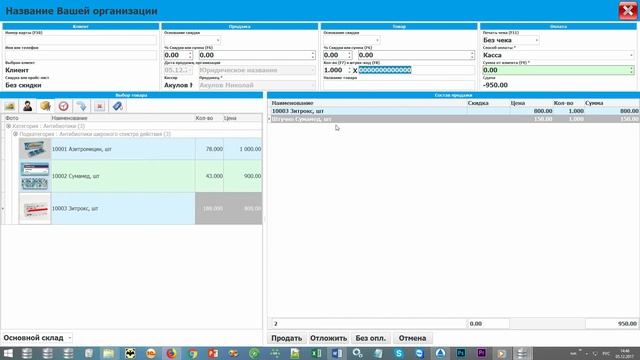The width and height of the screenshot is (640, 360).
Task: Click the Азитромицин product thumbnail
Action: pyautogui.click(x=35, y=149)
